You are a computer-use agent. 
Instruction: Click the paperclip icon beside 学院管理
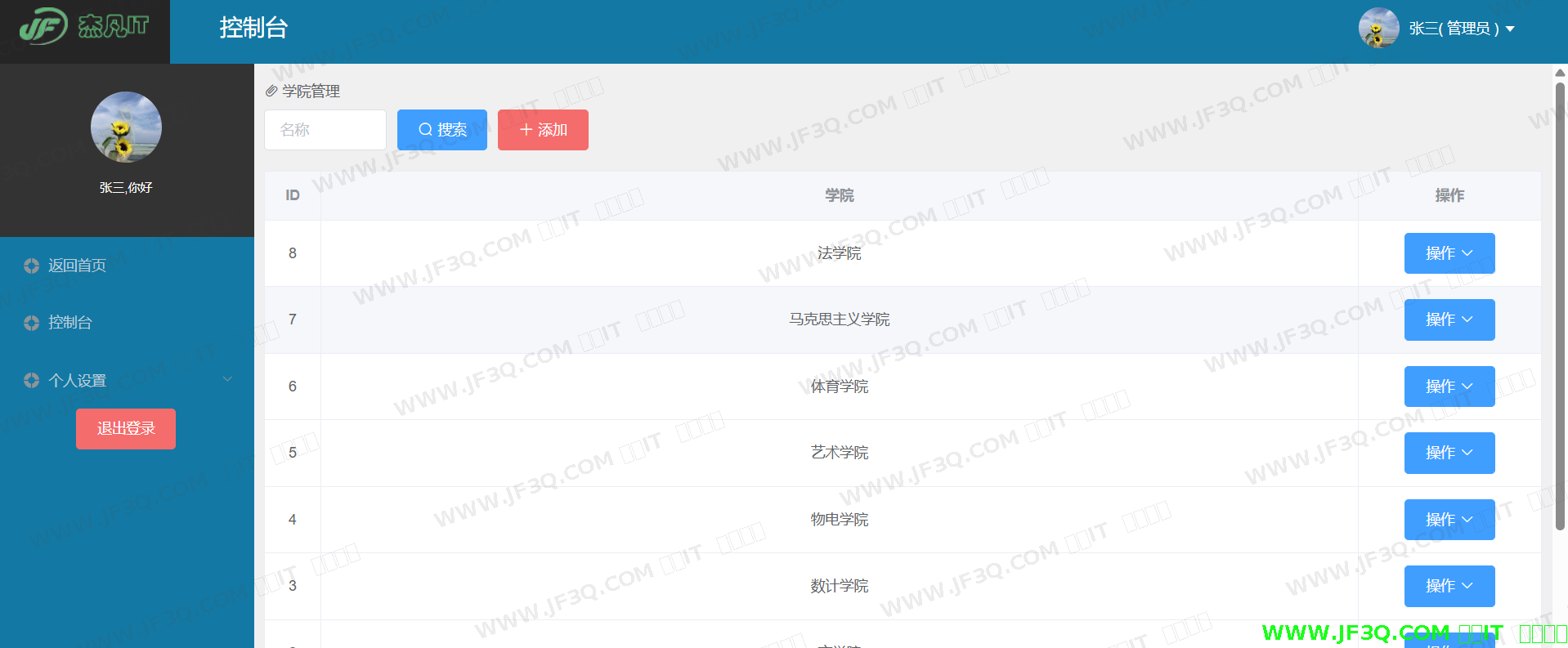click(x=271, y=92)
